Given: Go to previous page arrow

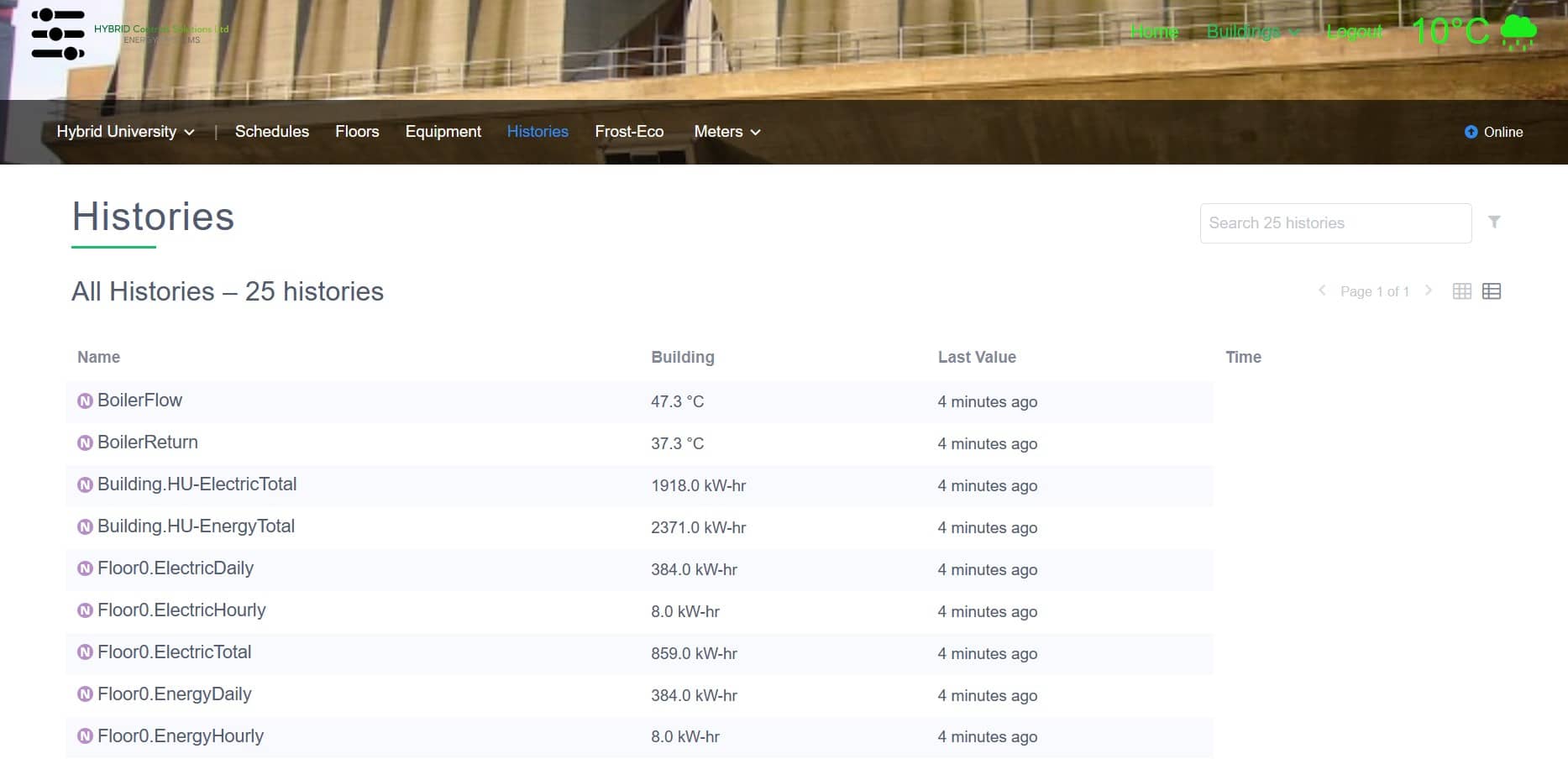Looking at the screenshot, I should [x=1322, y=291].
